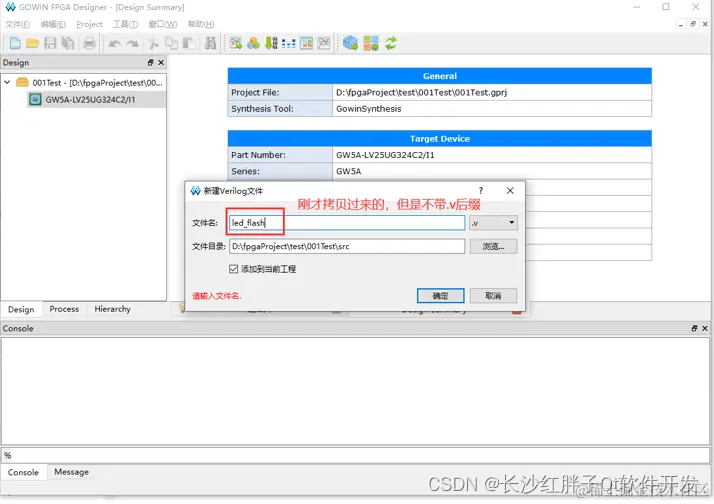
Task: Switch to the Console bottom tab
Action: pyautogui.click(x=23, y=473)
